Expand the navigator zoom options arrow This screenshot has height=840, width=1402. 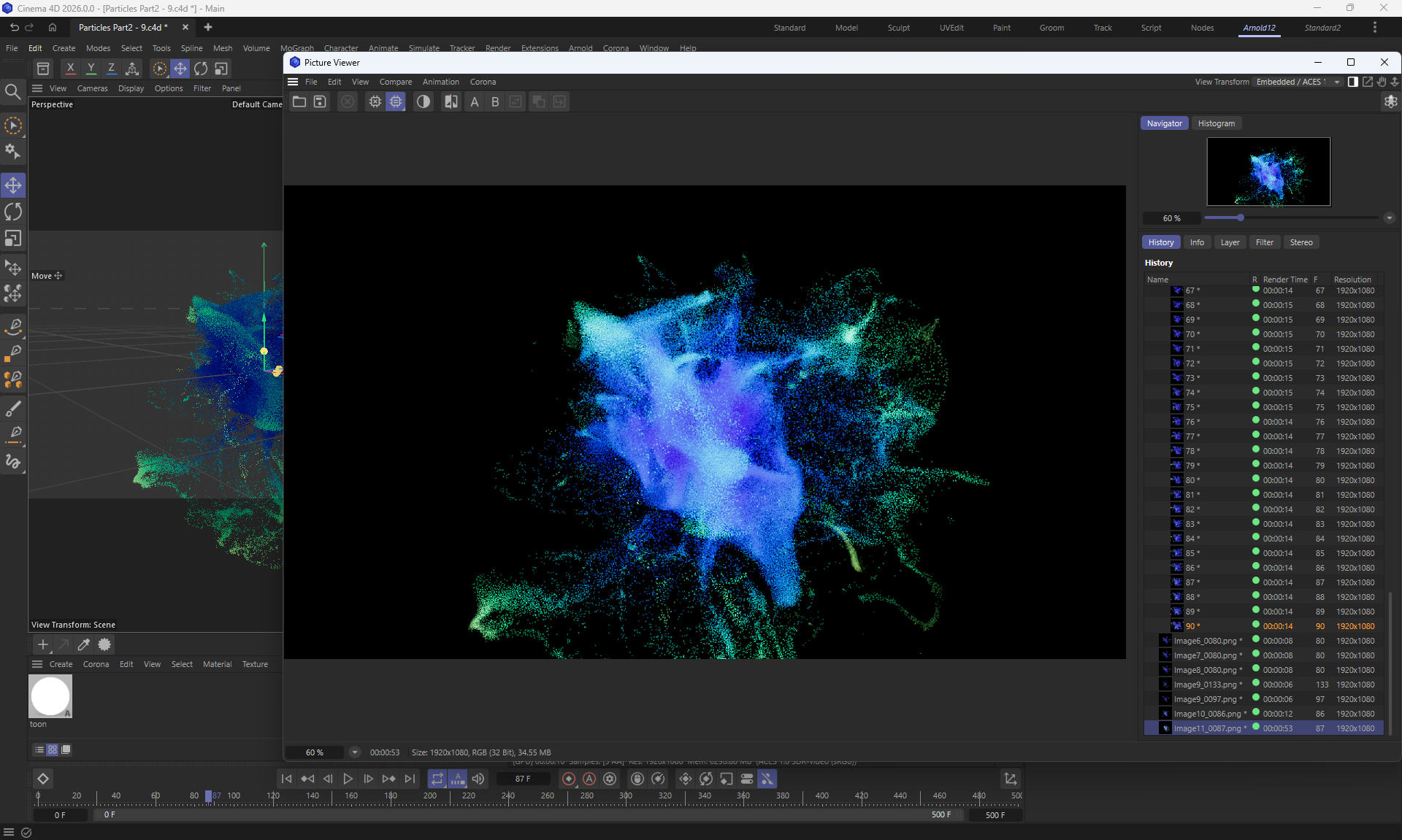point(1389,218)
